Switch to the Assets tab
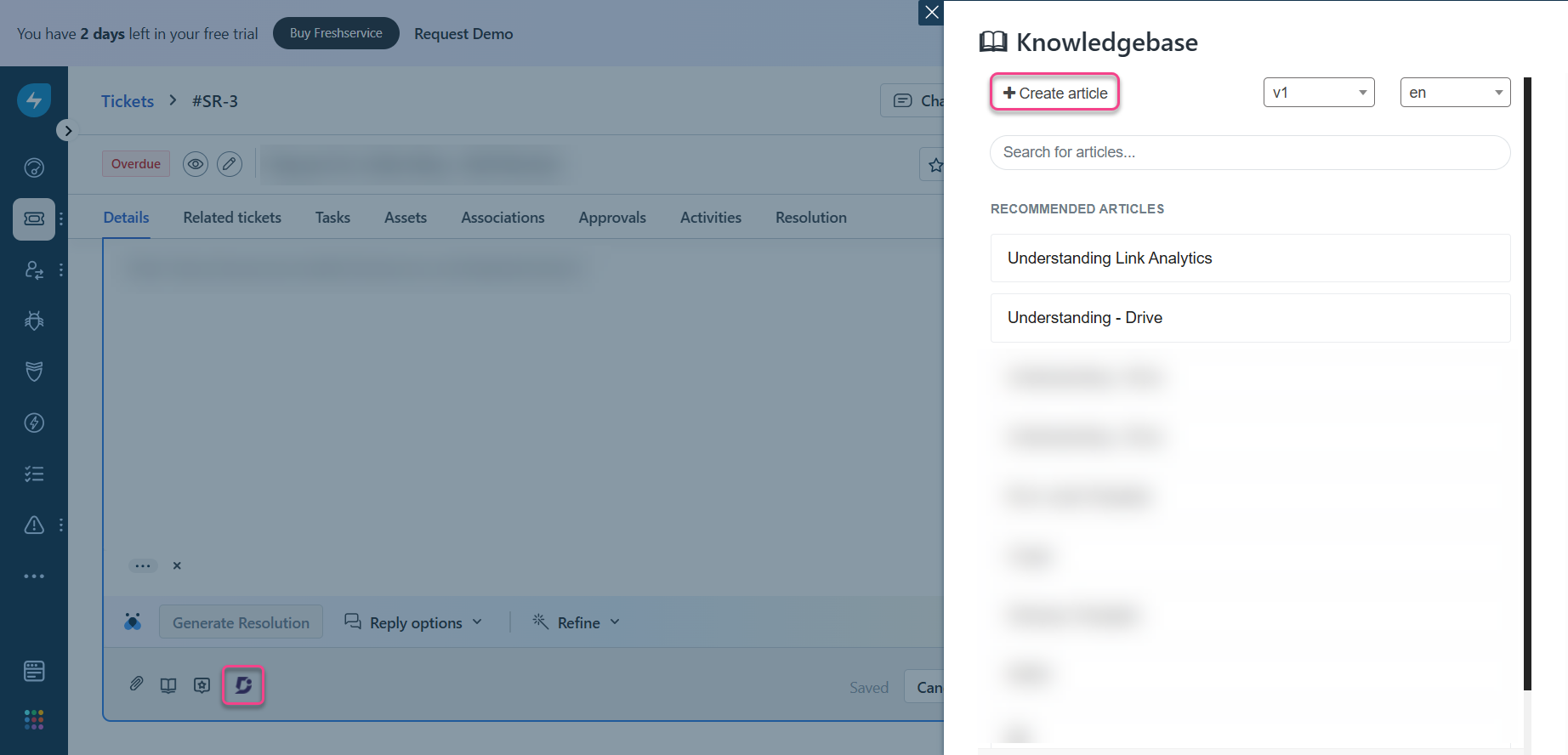Viewport: 1568px width, 755px height. point(406,218)
